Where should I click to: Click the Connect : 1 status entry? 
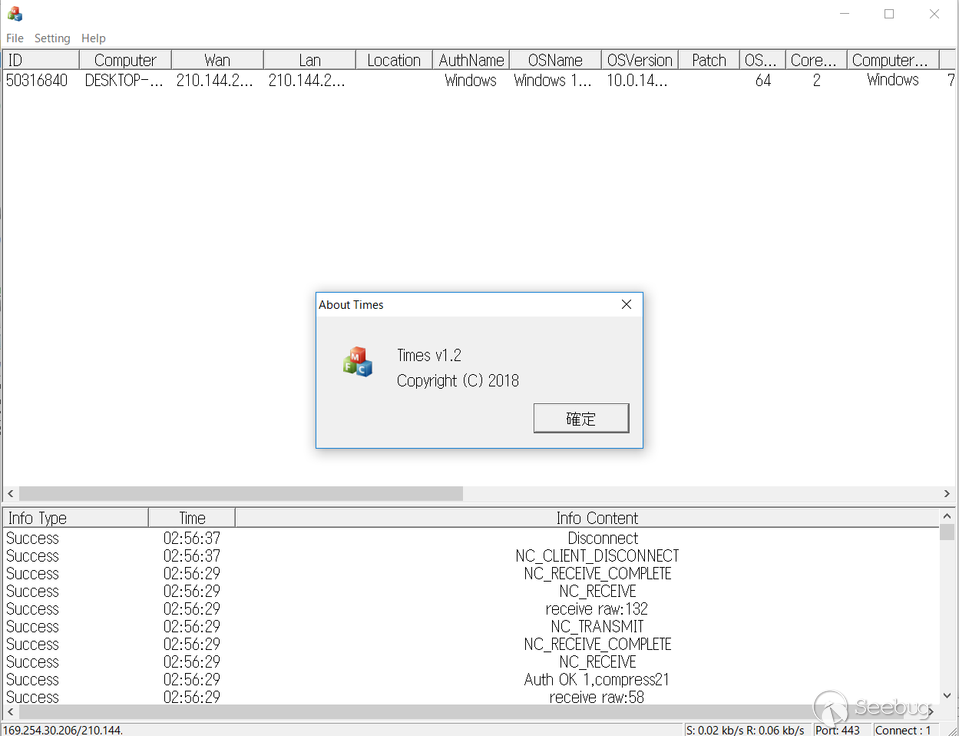pos(903,730)
